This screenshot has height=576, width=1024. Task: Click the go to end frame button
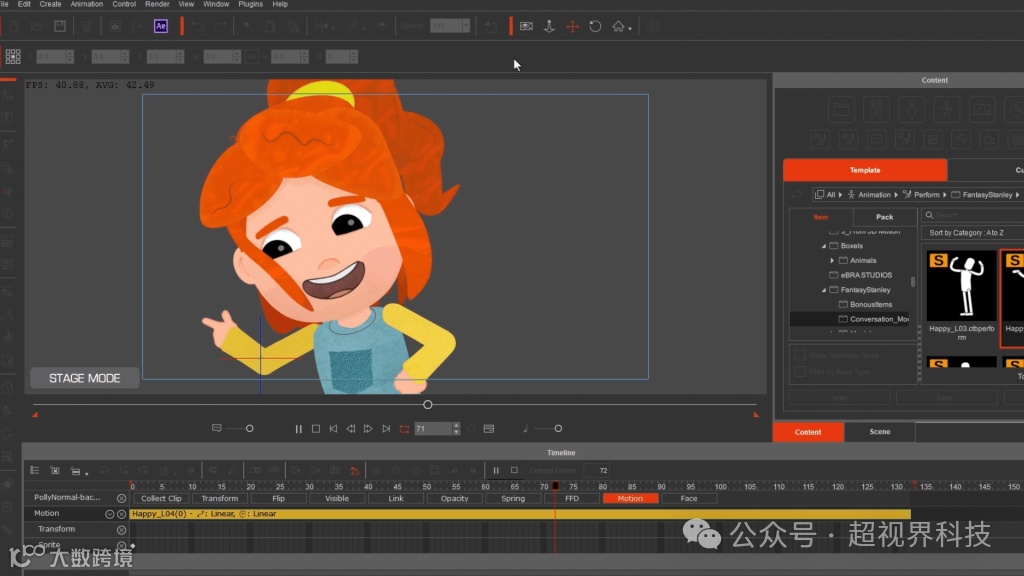coord(386,429)
